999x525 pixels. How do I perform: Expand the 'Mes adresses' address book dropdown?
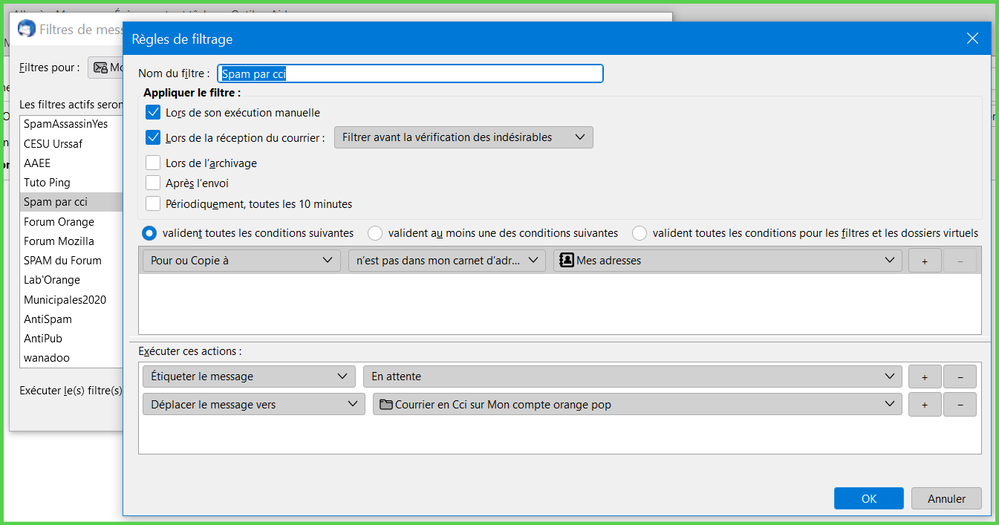point(727,260)
